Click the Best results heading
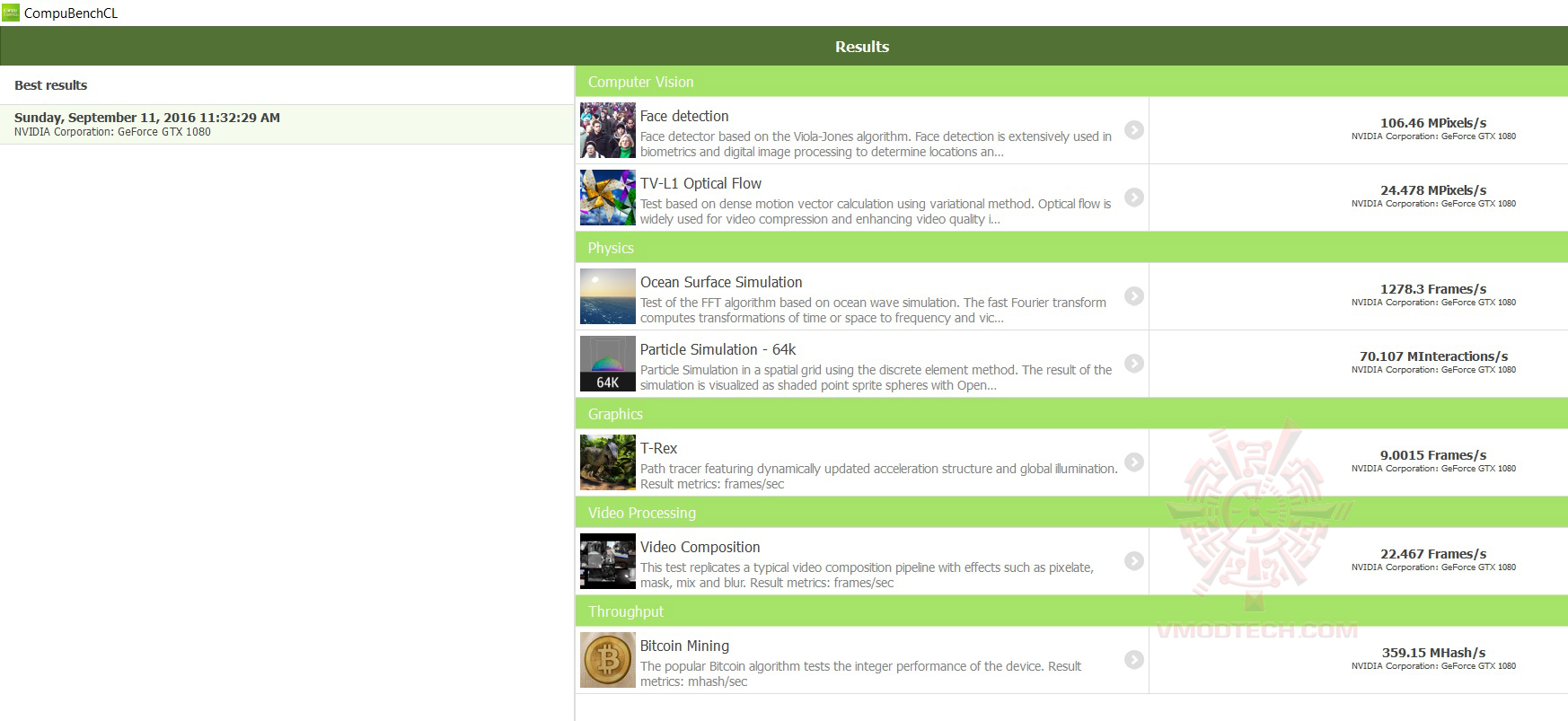1568x721 pixels. coord(51,85)
